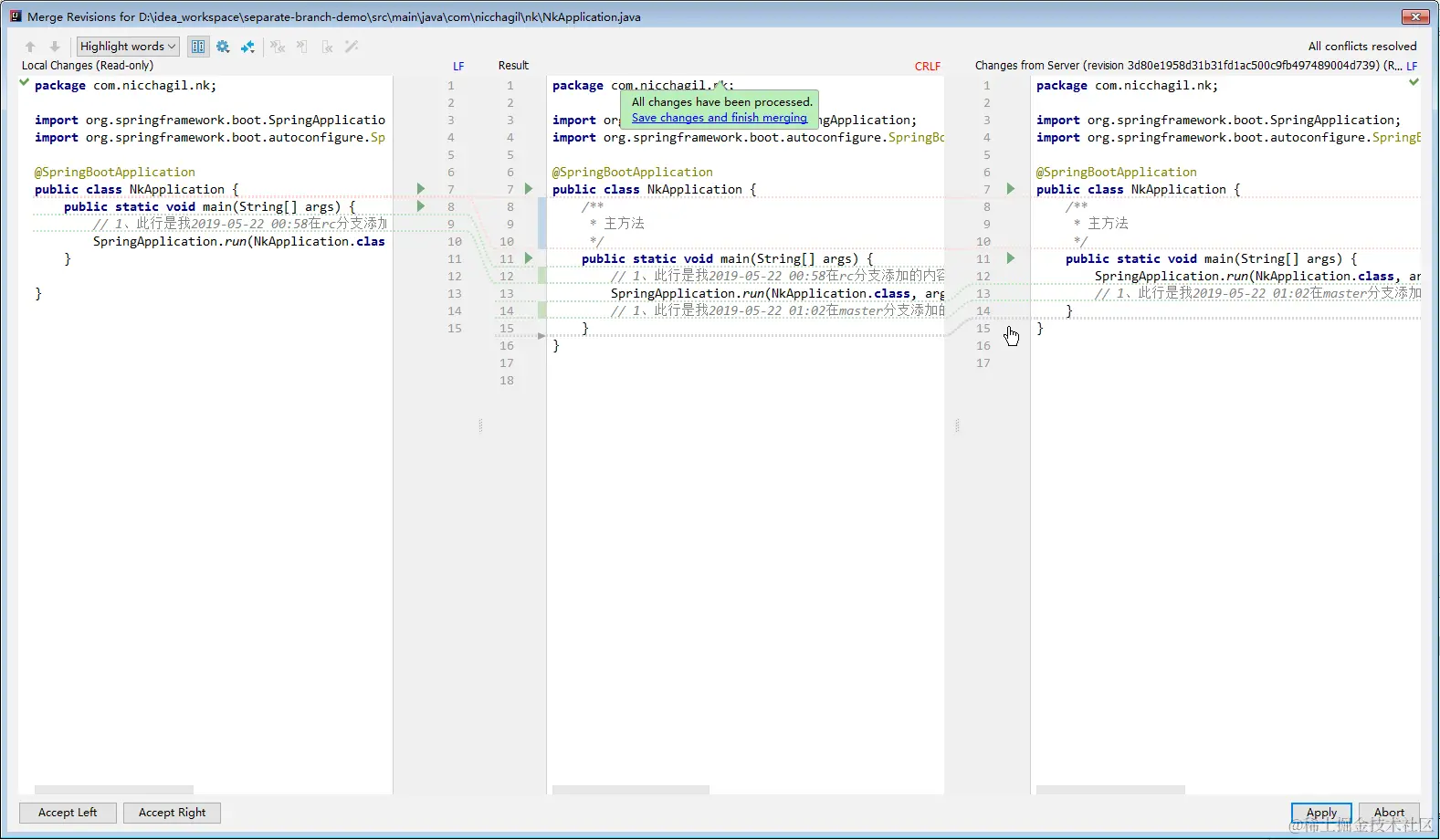1440x840 pixels.
Task: Click green arrow at left pane line 8
Action: [x=421, y=206]
